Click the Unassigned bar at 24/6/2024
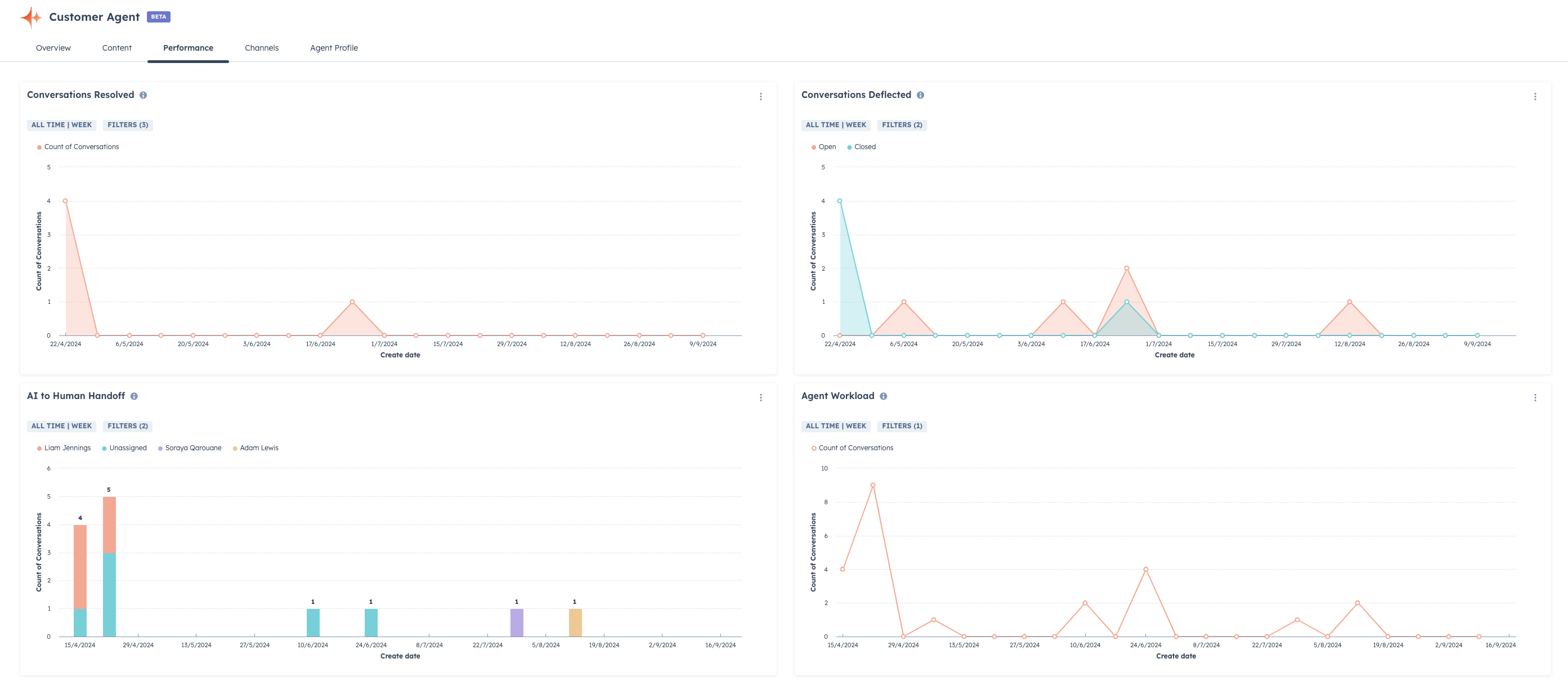 pyautogui.click(x=371, y=623)
